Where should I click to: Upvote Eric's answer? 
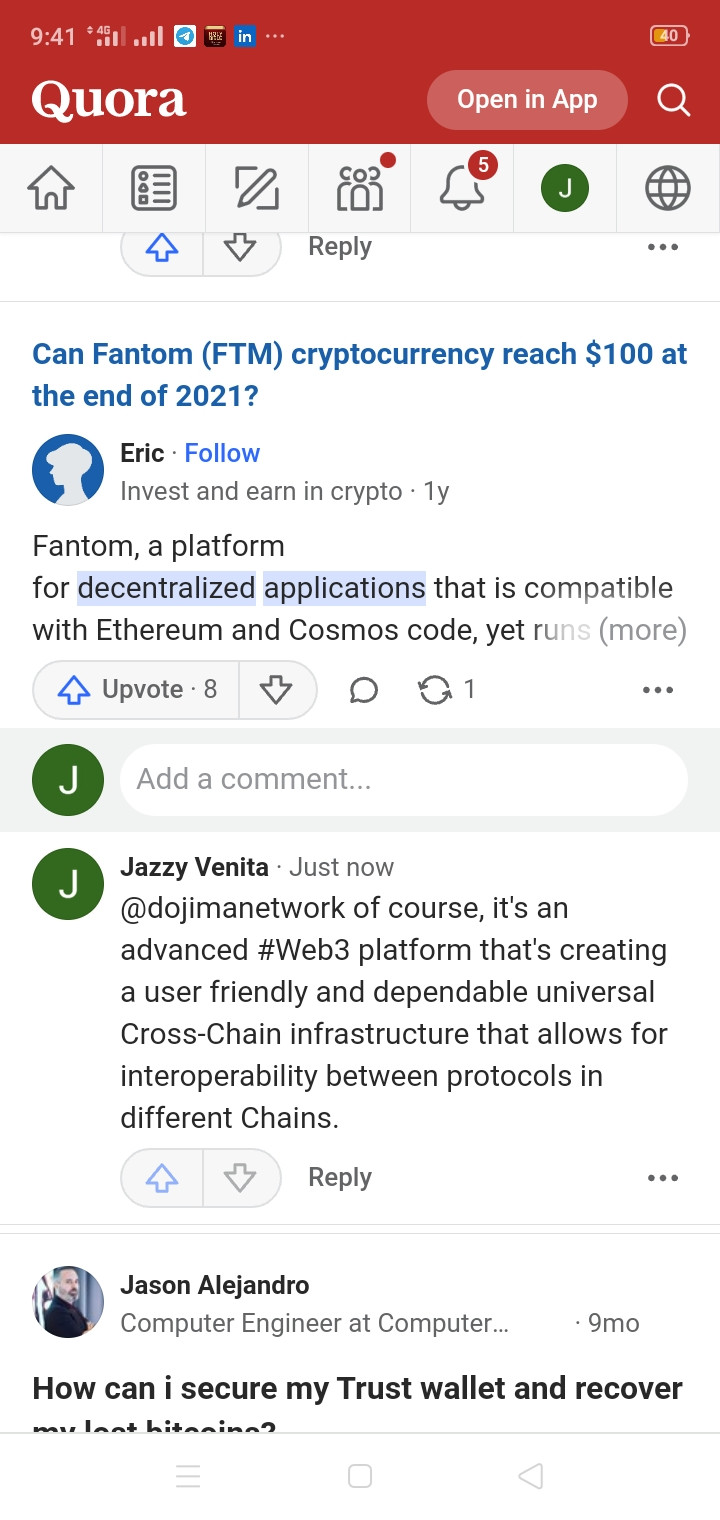coord(136,690)
